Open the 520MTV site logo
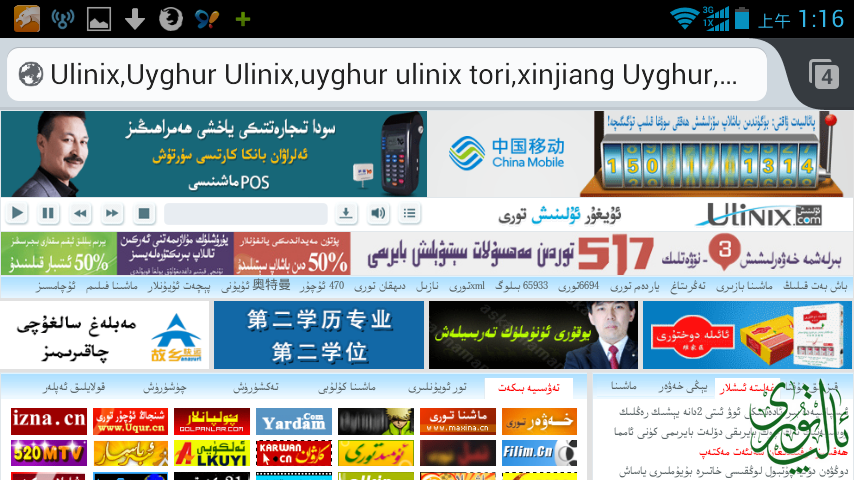The image size is (854, 480). 49,453
